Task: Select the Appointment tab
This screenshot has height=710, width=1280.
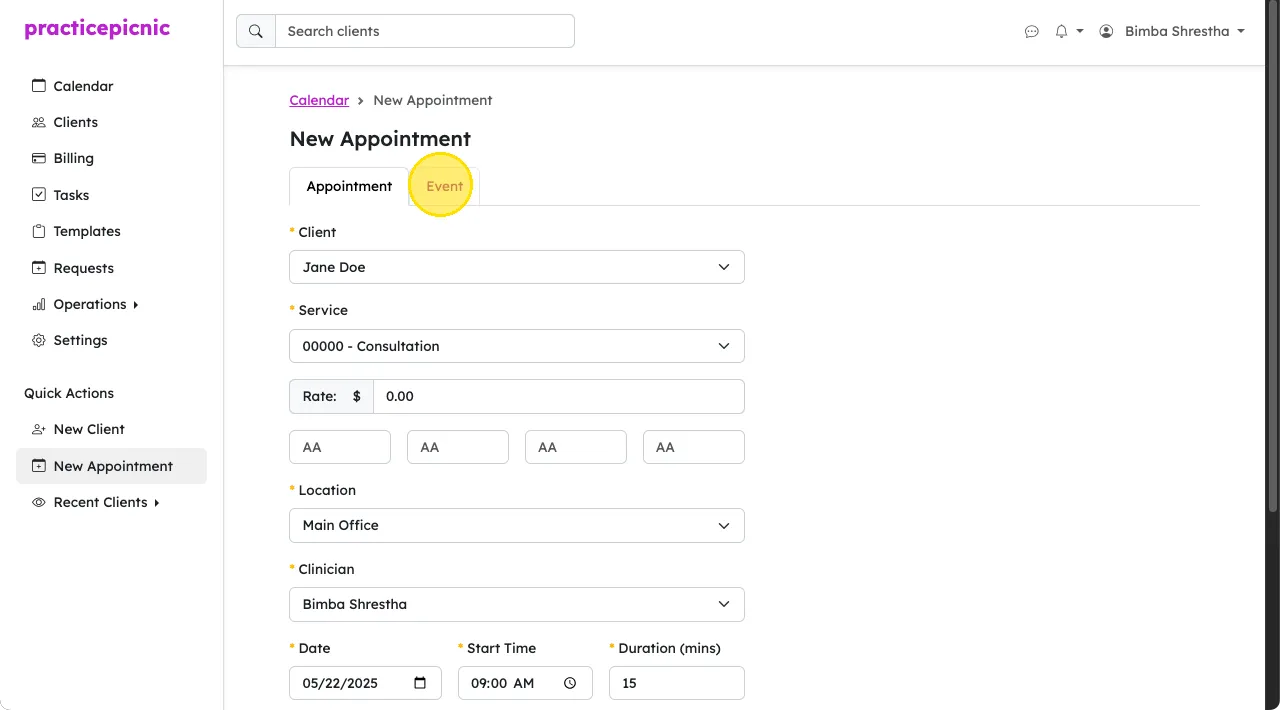Action: tap(349, 186)
